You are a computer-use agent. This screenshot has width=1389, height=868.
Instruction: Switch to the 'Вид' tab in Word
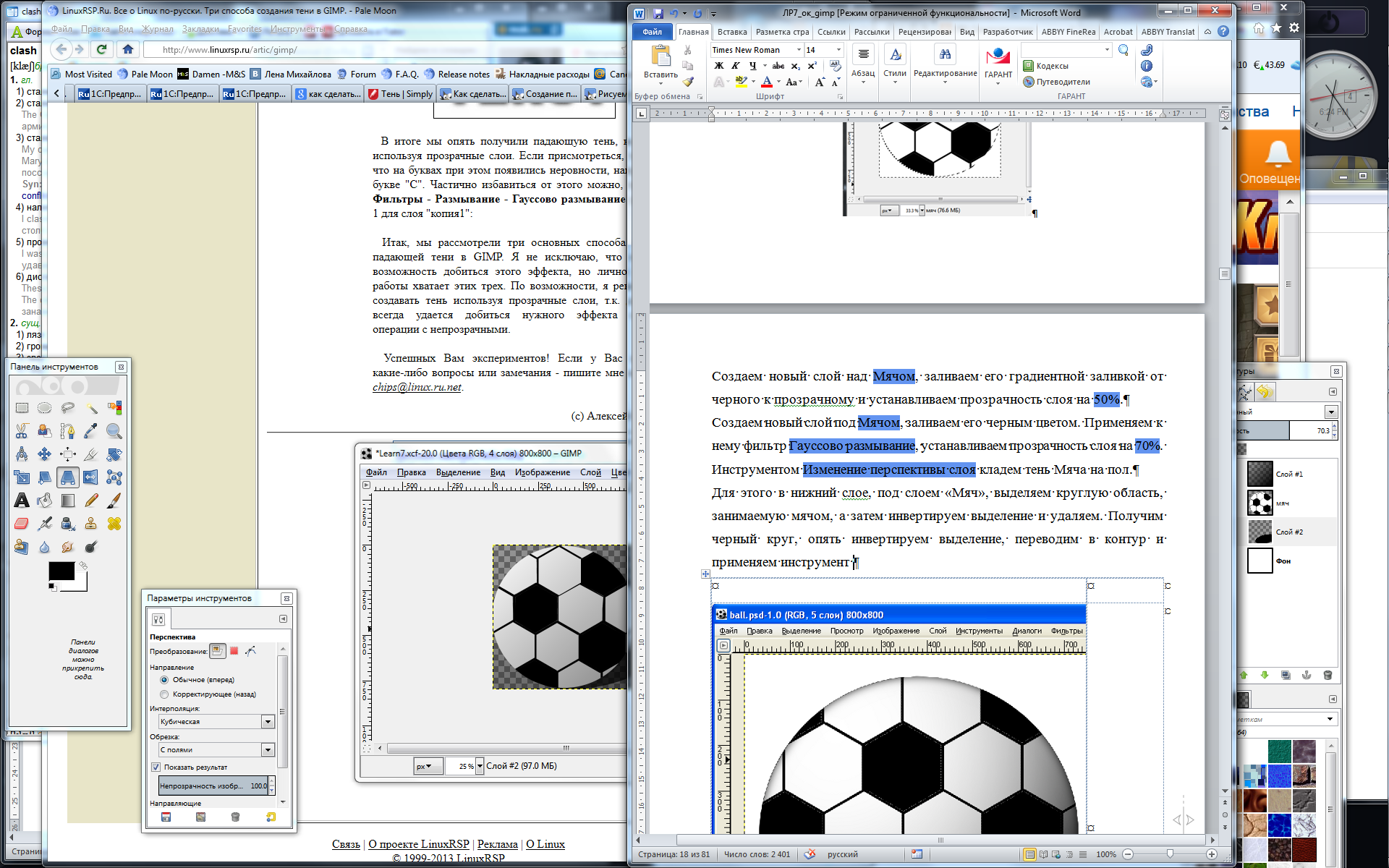coord(967,32)
